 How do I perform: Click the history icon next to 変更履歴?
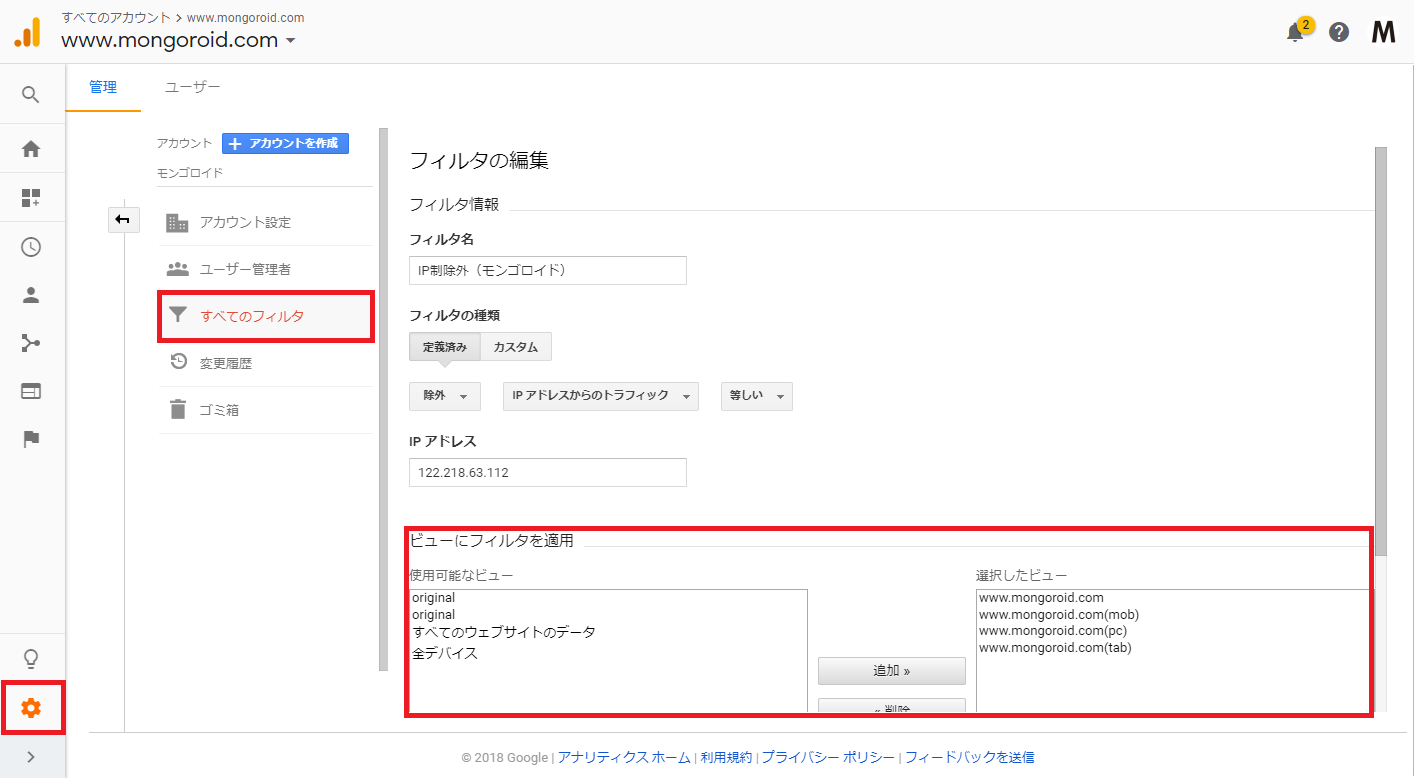pos(178,362)
